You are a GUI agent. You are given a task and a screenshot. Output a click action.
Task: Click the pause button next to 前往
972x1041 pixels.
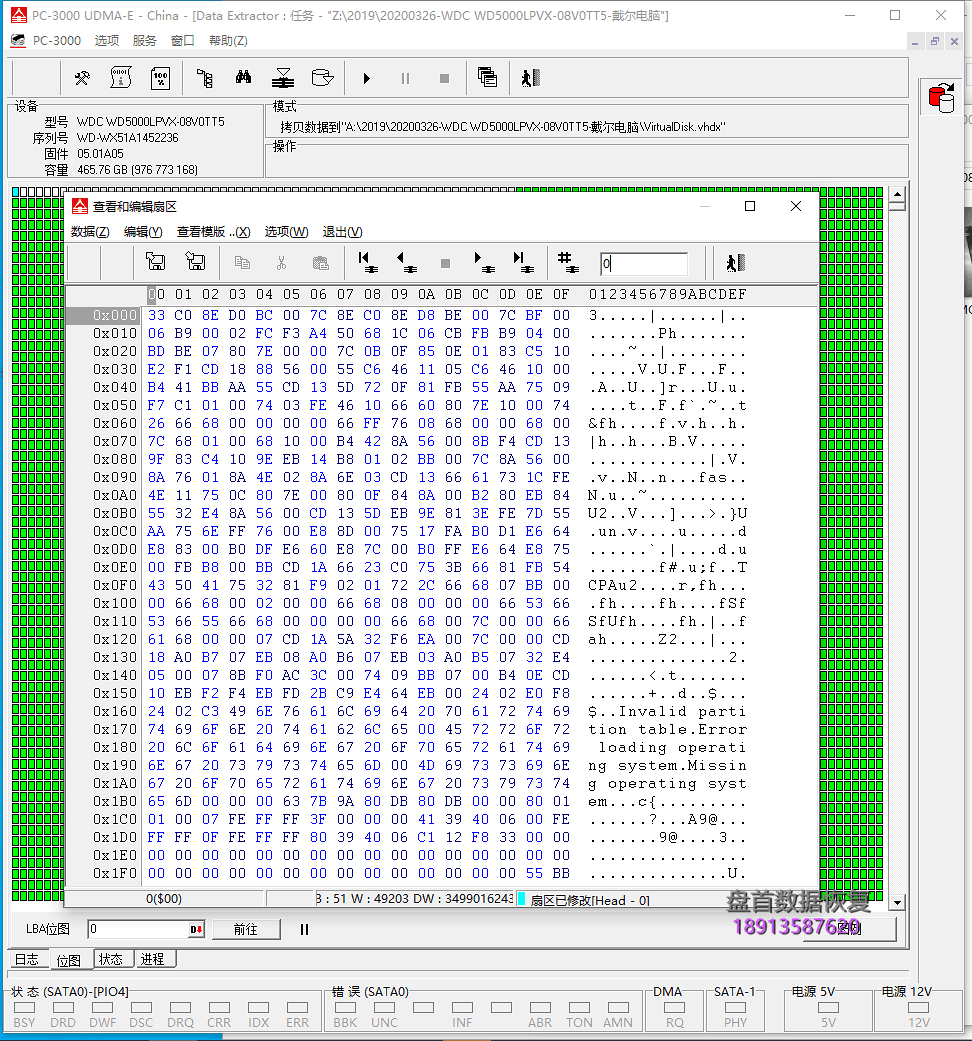[x=304, y=929]
